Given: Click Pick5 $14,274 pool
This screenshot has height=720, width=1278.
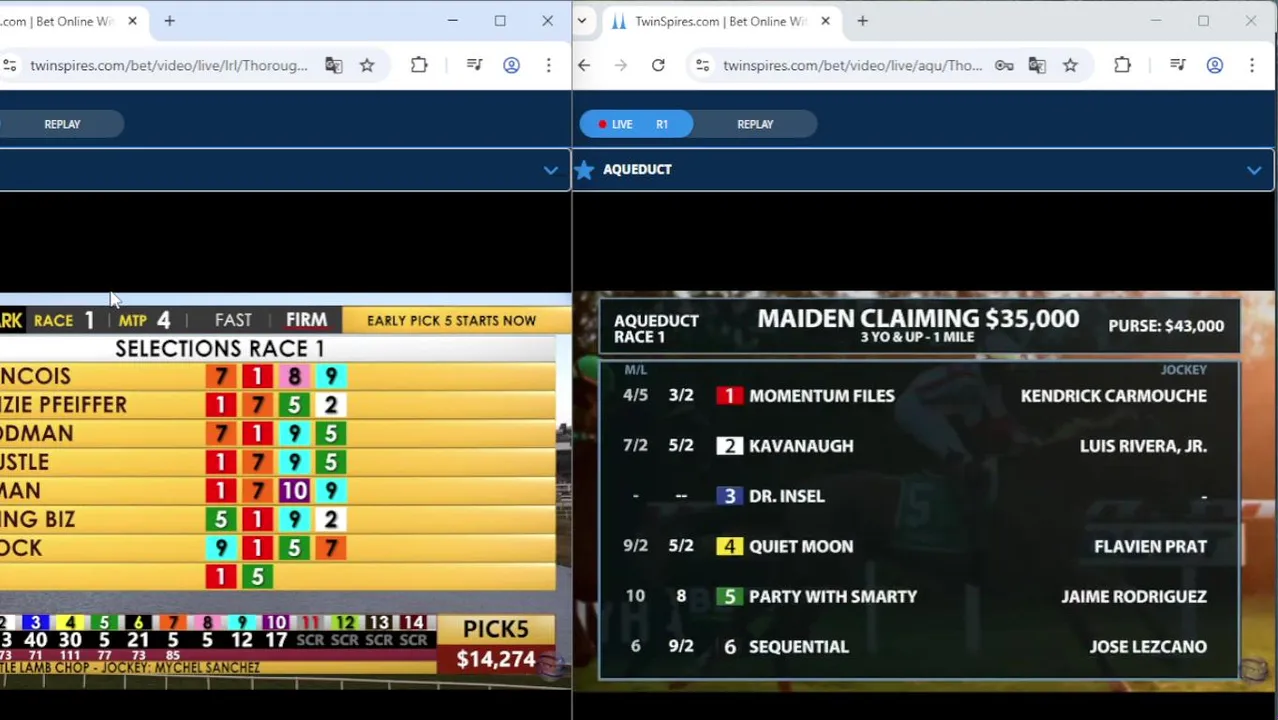Looking at the screenshot, I should pos(495,643).
